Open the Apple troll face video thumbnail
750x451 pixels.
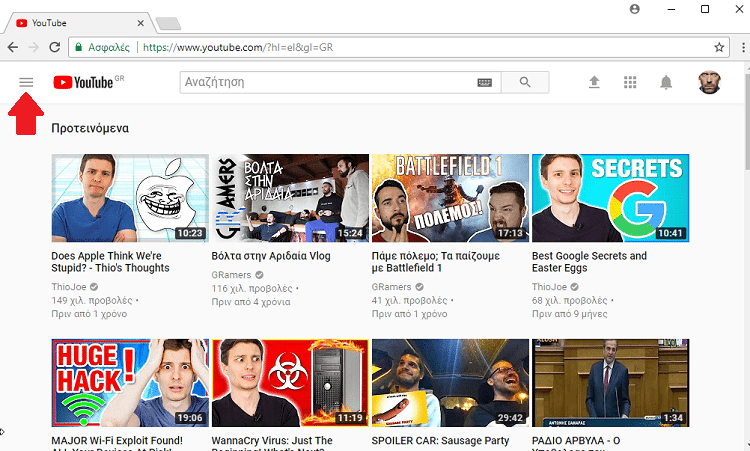click(x=130, y=198)
